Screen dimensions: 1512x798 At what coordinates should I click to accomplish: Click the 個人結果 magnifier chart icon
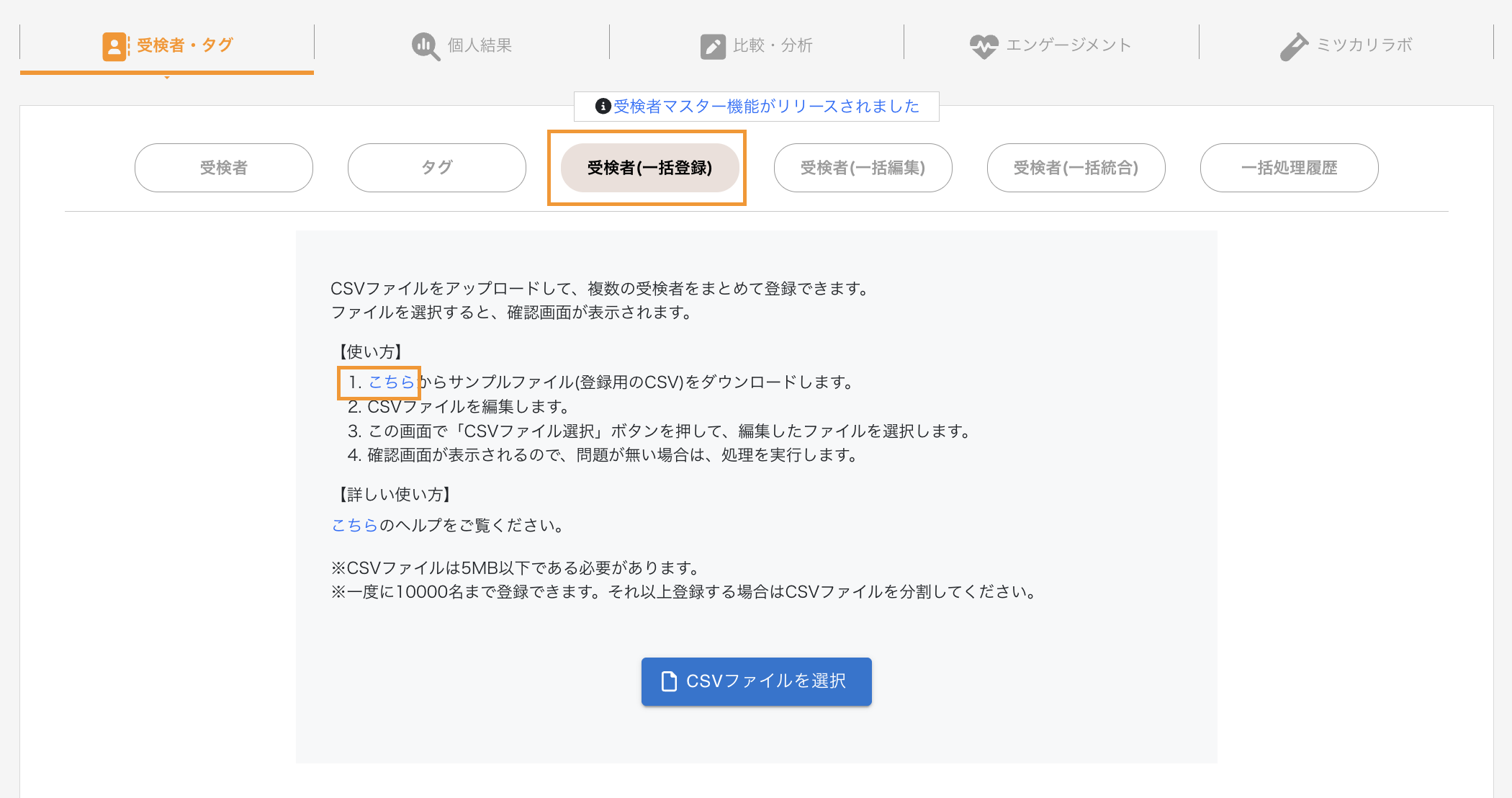pos(426,46)
